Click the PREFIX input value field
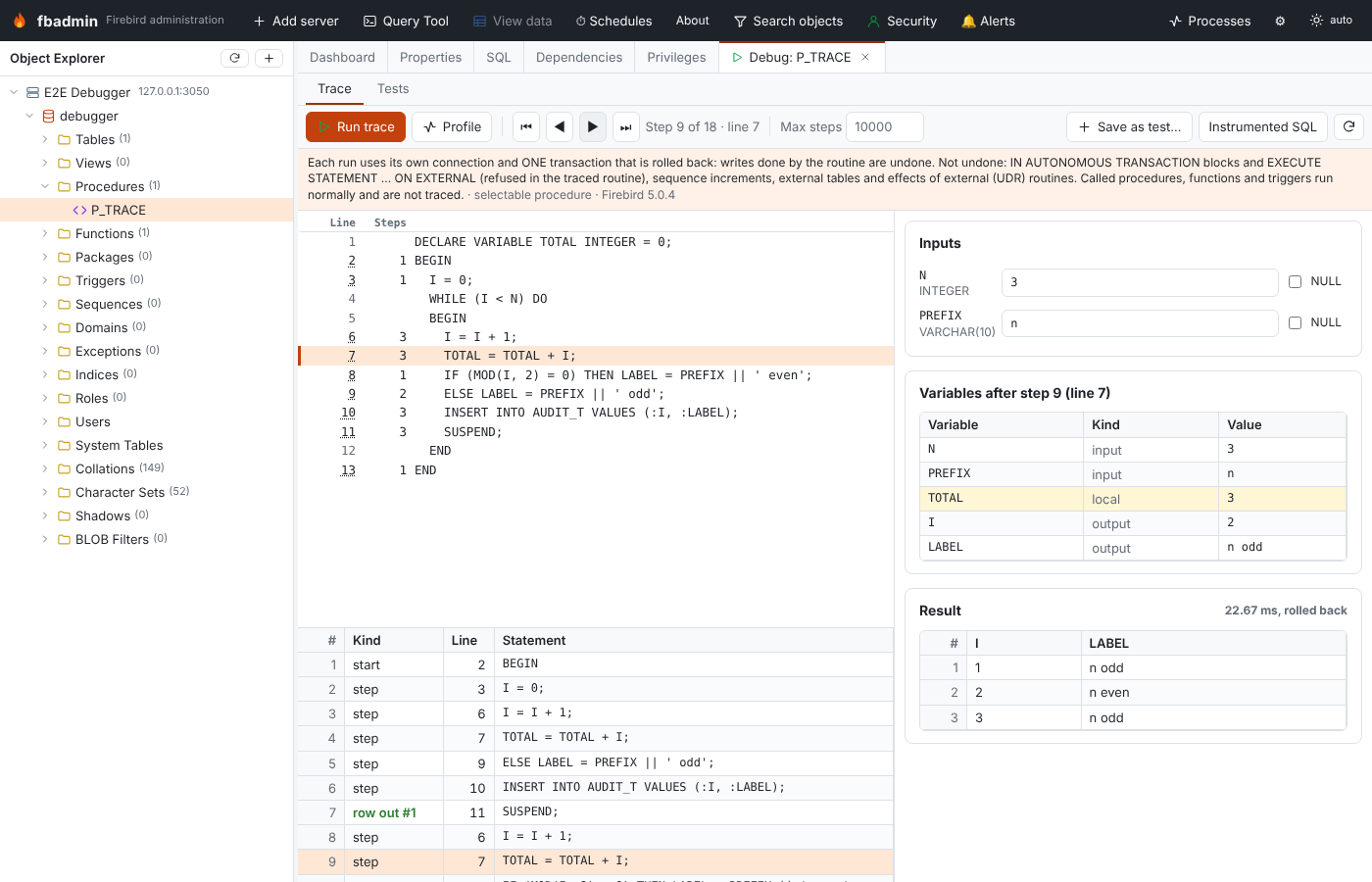 (x=1140, y=323)
